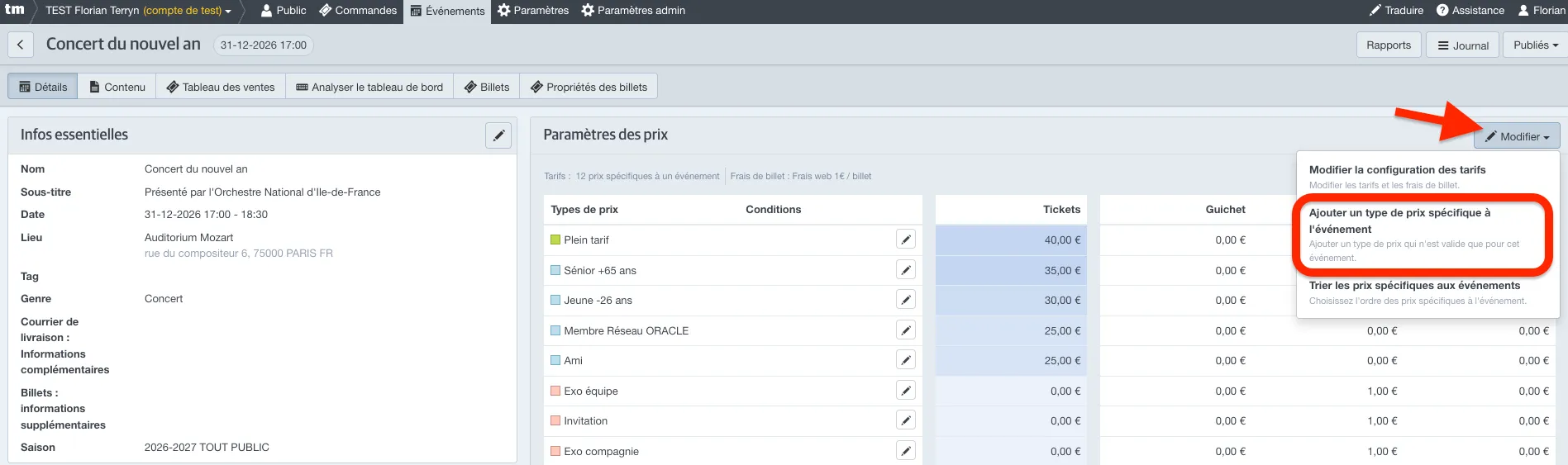Edit the Exo équipe price type

[906, 391]
